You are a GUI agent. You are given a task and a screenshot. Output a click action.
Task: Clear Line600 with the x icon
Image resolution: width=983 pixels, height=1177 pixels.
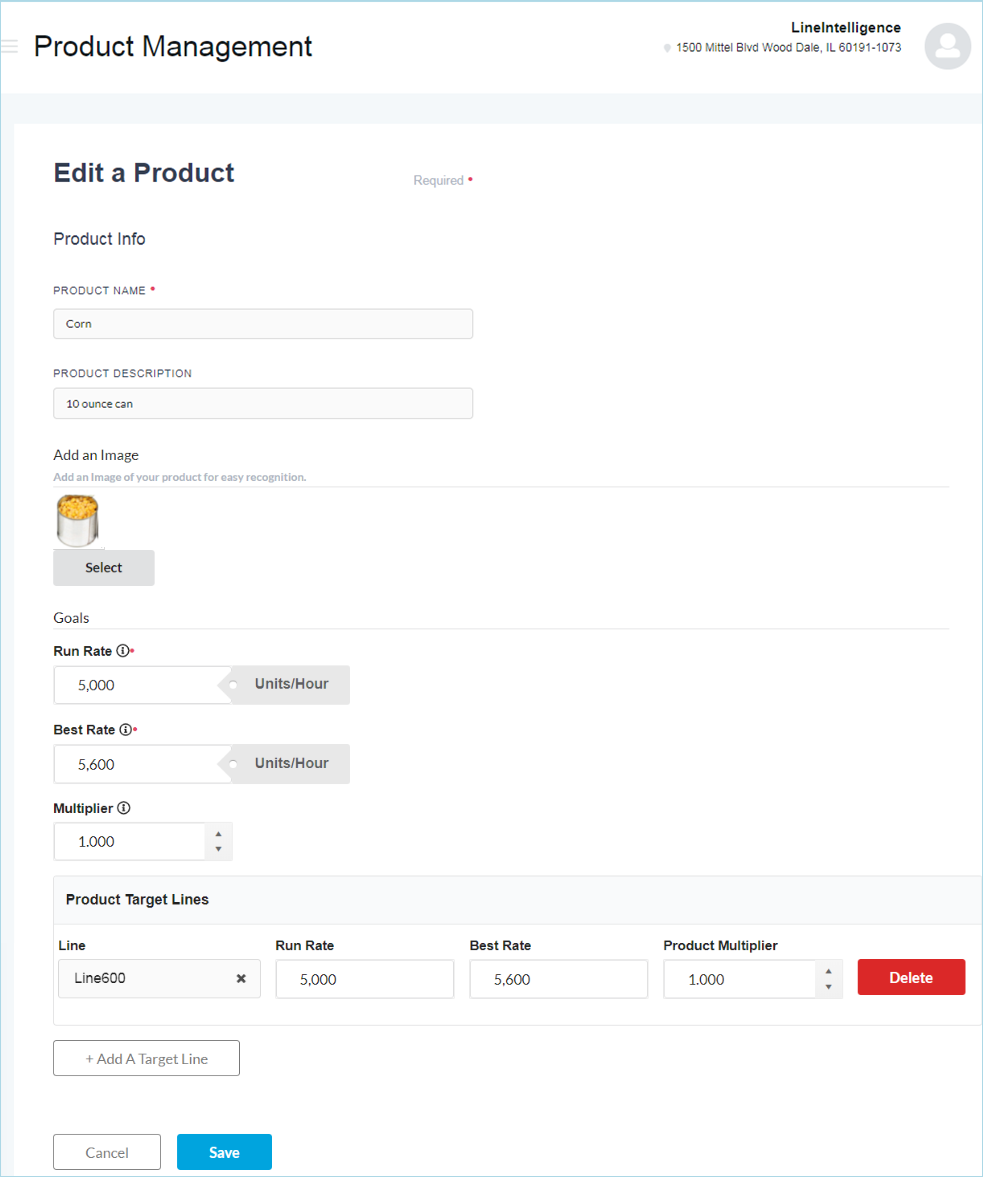coord(241,979)
